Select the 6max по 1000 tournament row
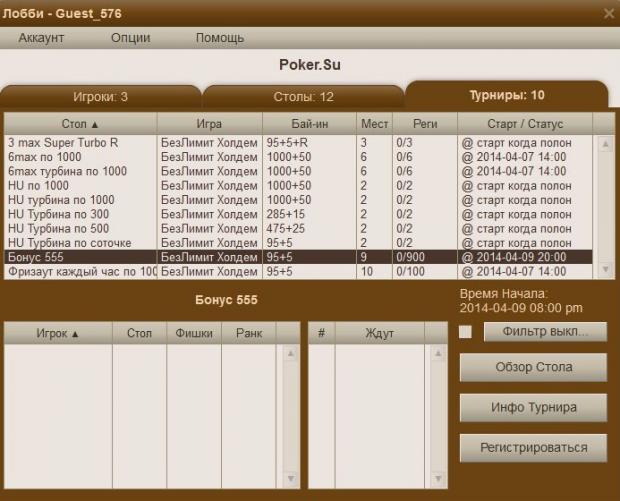Screen dimensions: 620x501 pos(298,157)
